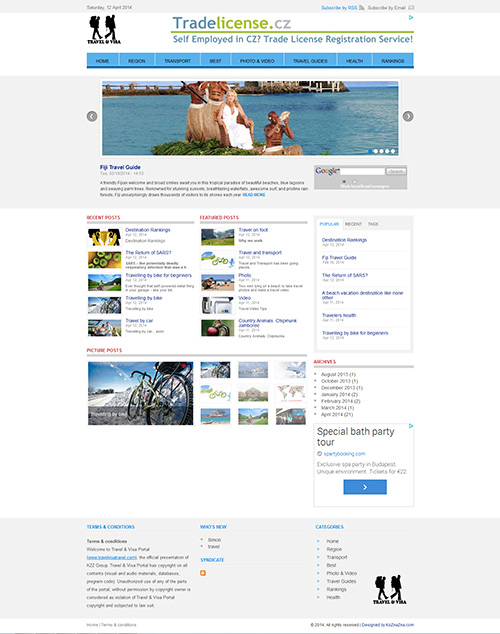Click Designed by KisZnaZna.com link
Image resolution: width=500 pixels, height=634 pixels.
(x=388, y=625)
